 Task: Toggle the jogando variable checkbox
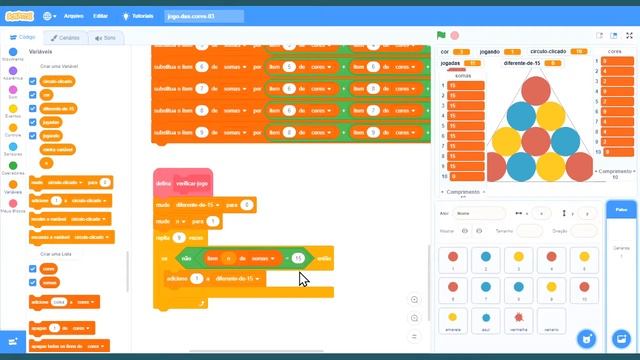pyautogui.click(x=33, y=136)
